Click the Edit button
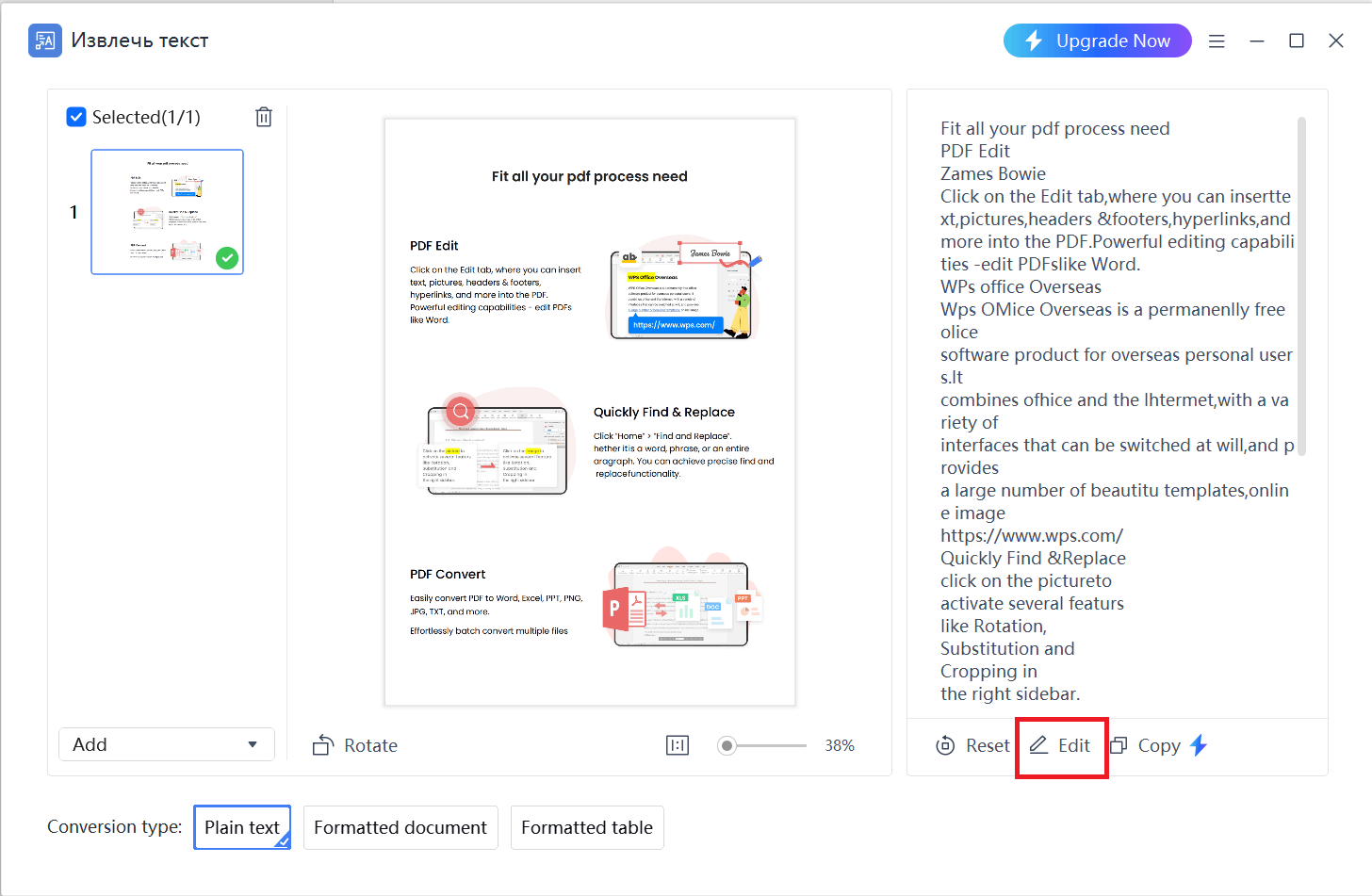 pyautogui.click(x=1061, y=745)
